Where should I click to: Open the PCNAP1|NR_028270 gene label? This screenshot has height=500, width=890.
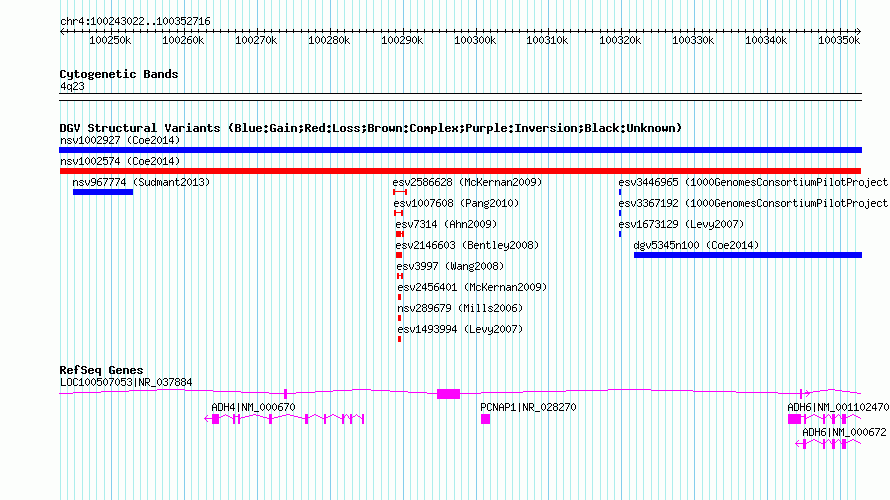pyautogui.click(x=528, y=407)
